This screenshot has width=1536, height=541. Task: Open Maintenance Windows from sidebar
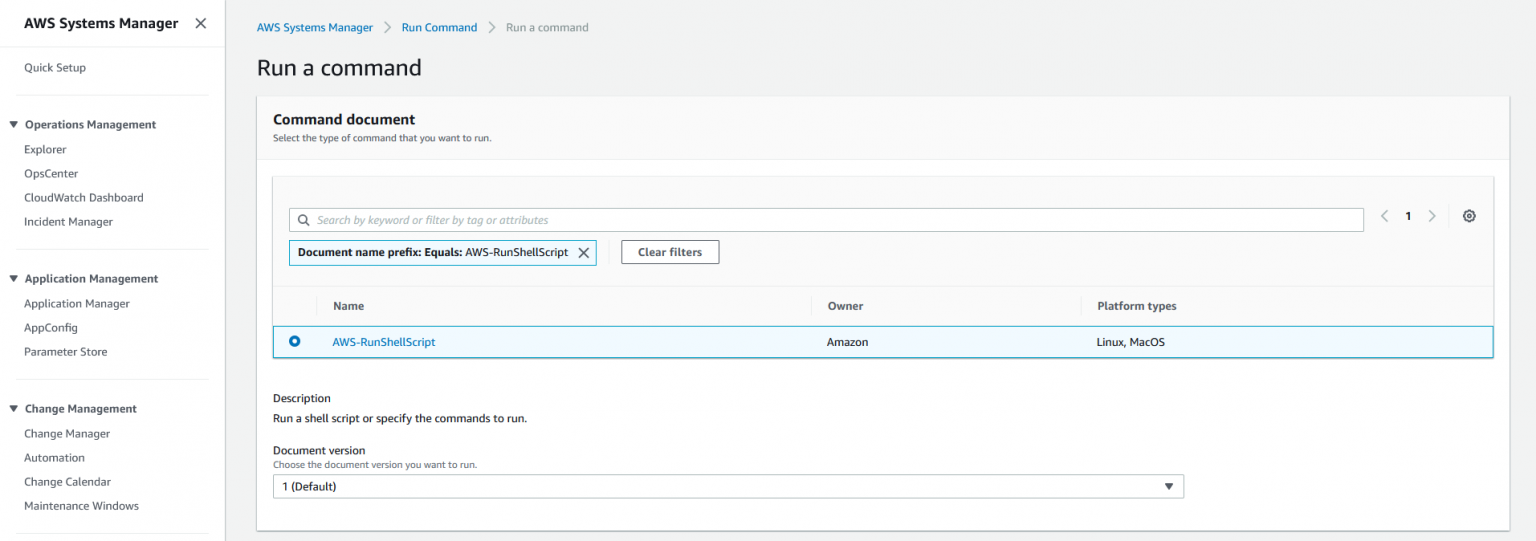[81, 506]
